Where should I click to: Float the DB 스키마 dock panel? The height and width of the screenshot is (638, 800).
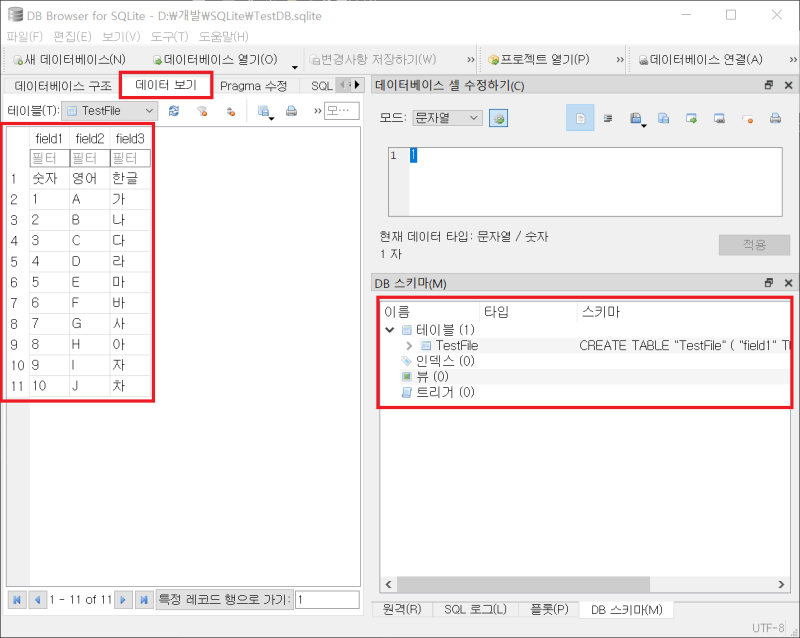pyautogui.click(x=769, y=283)
